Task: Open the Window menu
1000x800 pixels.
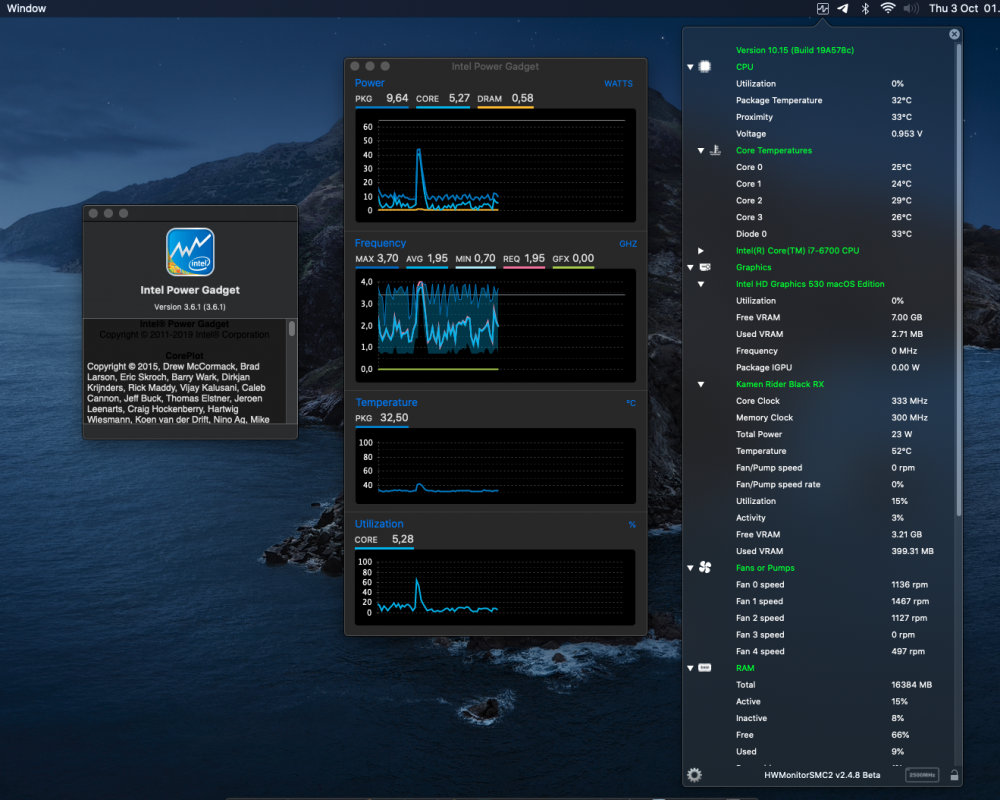Action: tap(26, 8)
